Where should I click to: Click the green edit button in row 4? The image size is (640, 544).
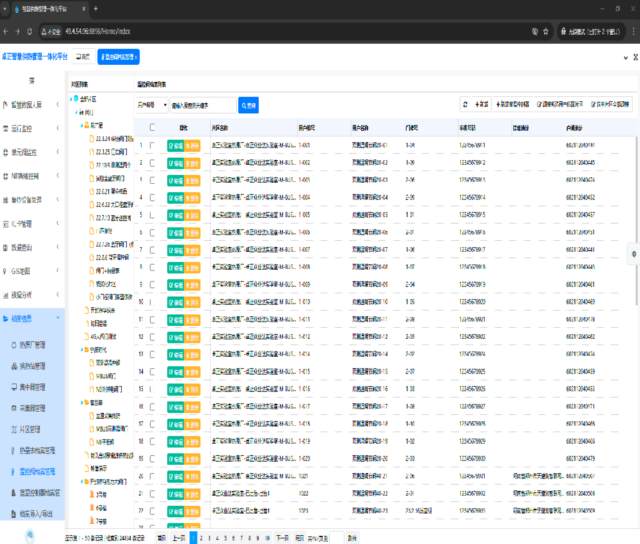click(176, 198)
